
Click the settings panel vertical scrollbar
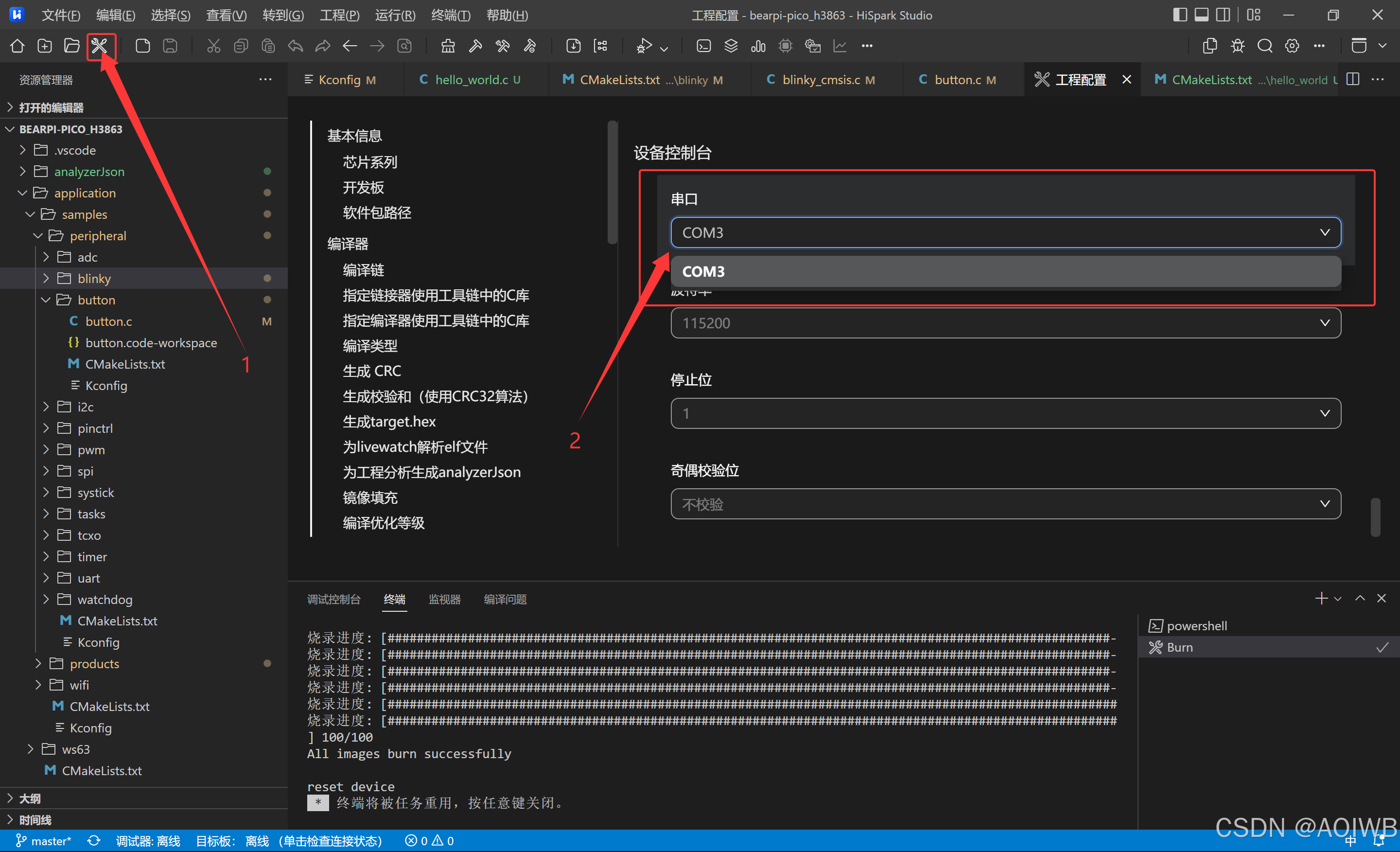pos(1376,517)
